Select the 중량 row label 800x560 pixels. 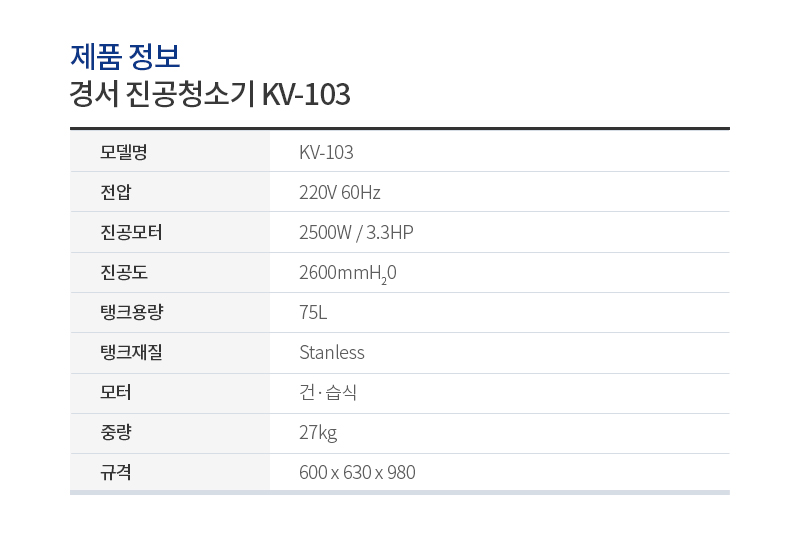pyautogui.click(x=116, y=432)
